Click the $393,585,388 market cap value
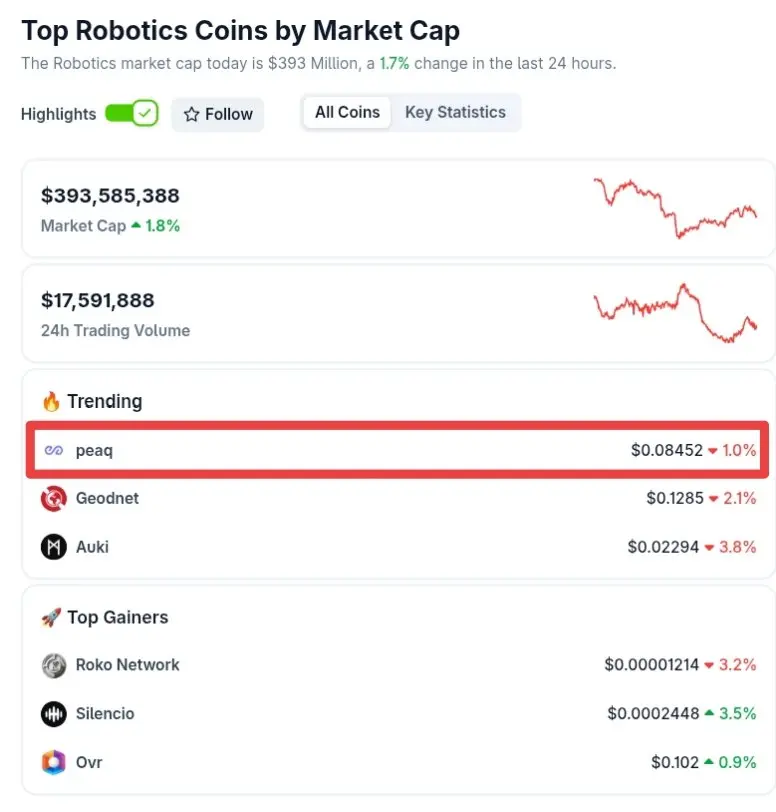This screenshot has height=812, width=776. [x=110, y=196]
